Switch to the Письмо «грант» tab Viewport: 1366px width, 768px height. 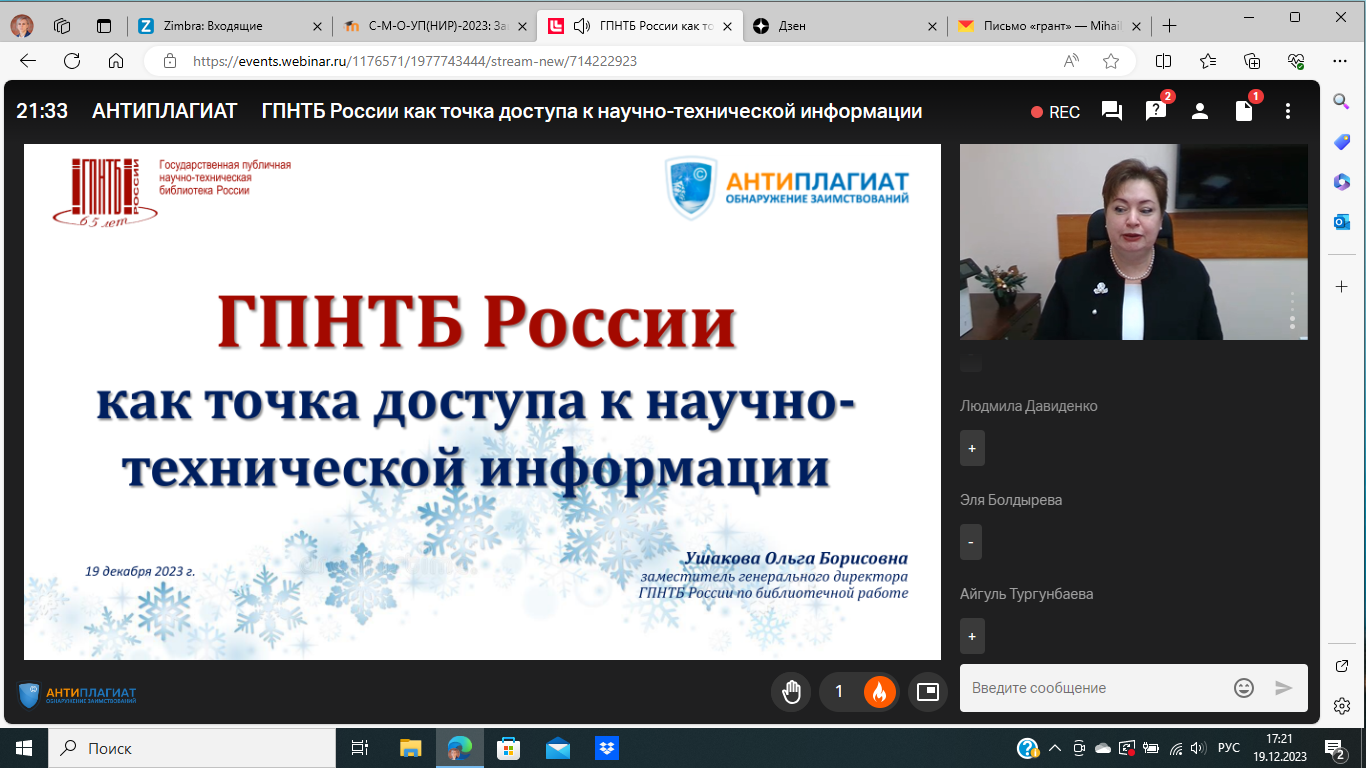click(1049, 26)
